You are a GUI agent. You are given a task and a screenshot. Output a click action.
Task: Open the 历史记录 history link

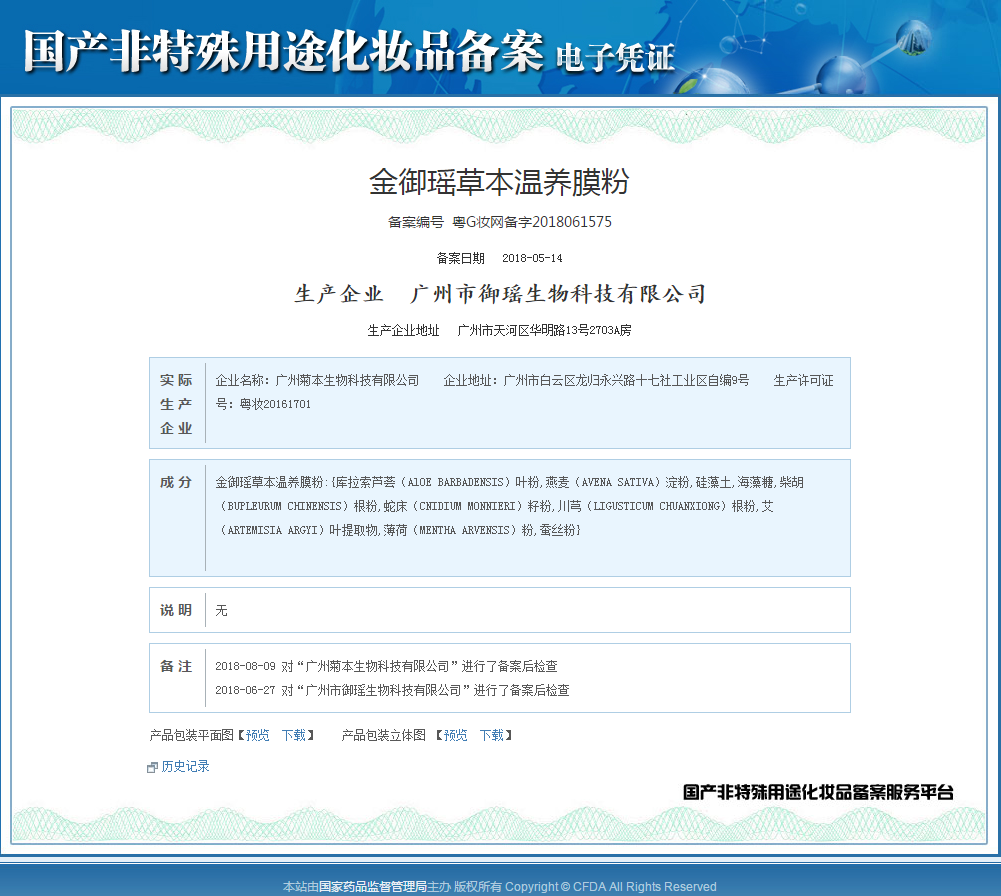pos(185,767)
